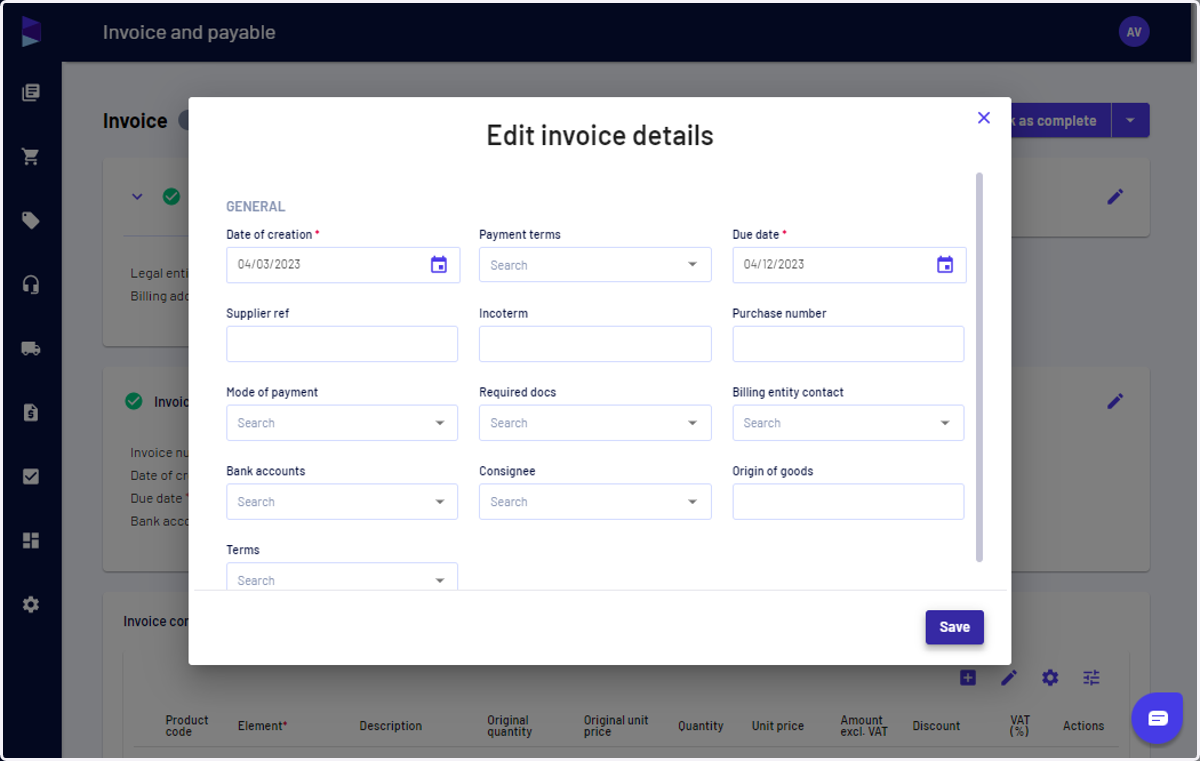Viewport: 1200px width, 761px height.
Task: Expand the Bank accounts dropdown
Action: pos(439,502)
